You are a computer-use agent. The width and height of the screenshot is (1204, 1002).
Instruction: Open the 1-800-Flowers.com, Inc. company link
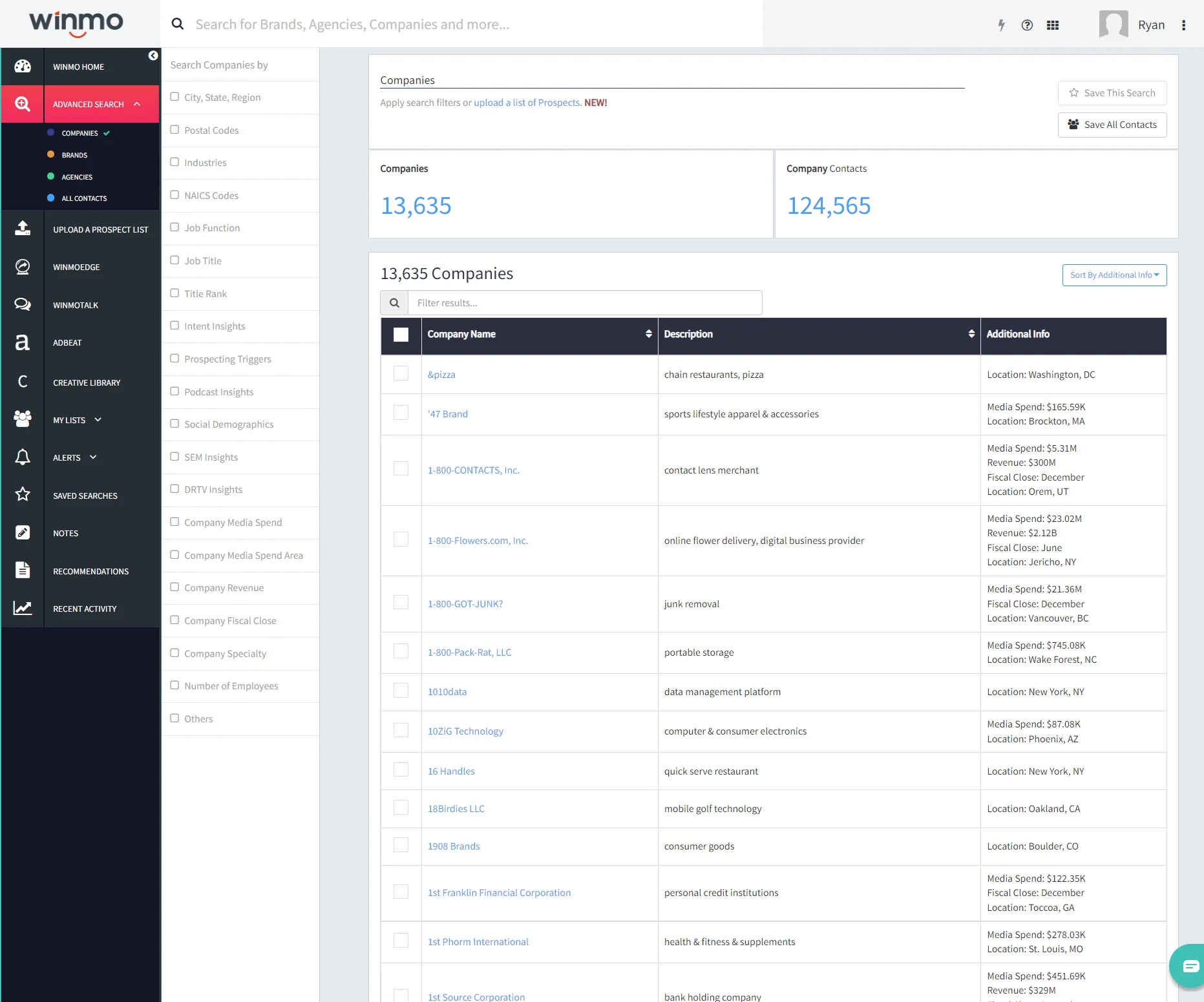478,541
